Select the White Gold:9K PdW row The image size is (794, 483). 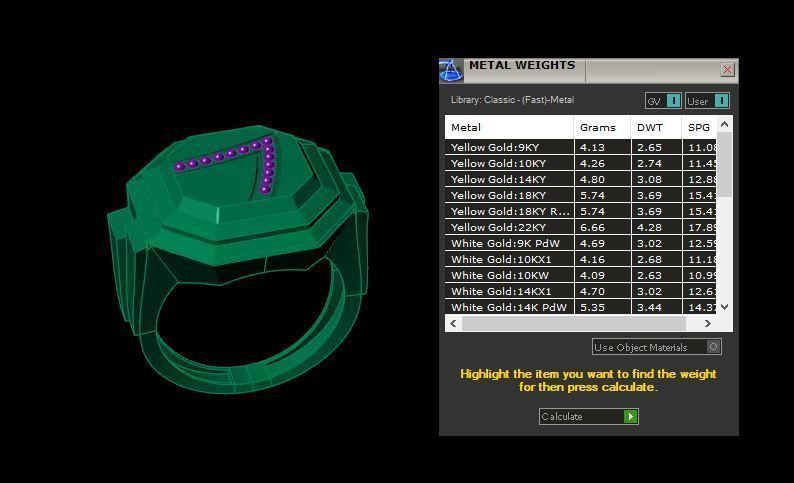point(581,243)
